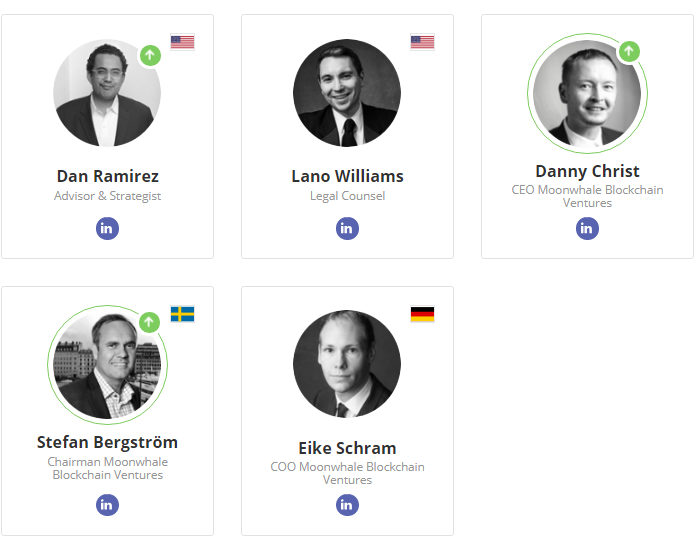Click green arrow badge on Danny Christ's photo
Viewport: 696px width, 545px height.
(x=629, y=50)
